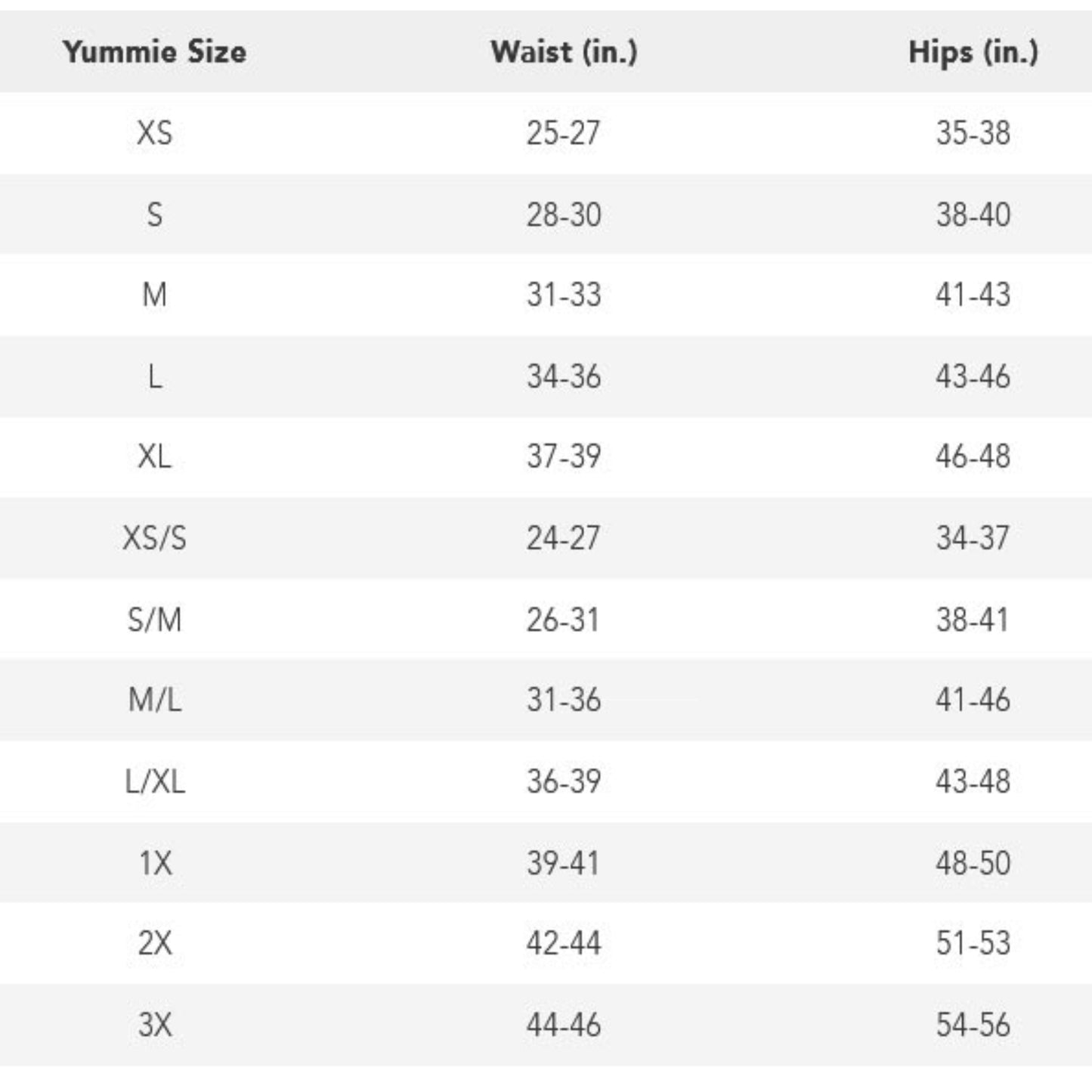Click waist value 36-39 in L/XL row

coord(564,781)
